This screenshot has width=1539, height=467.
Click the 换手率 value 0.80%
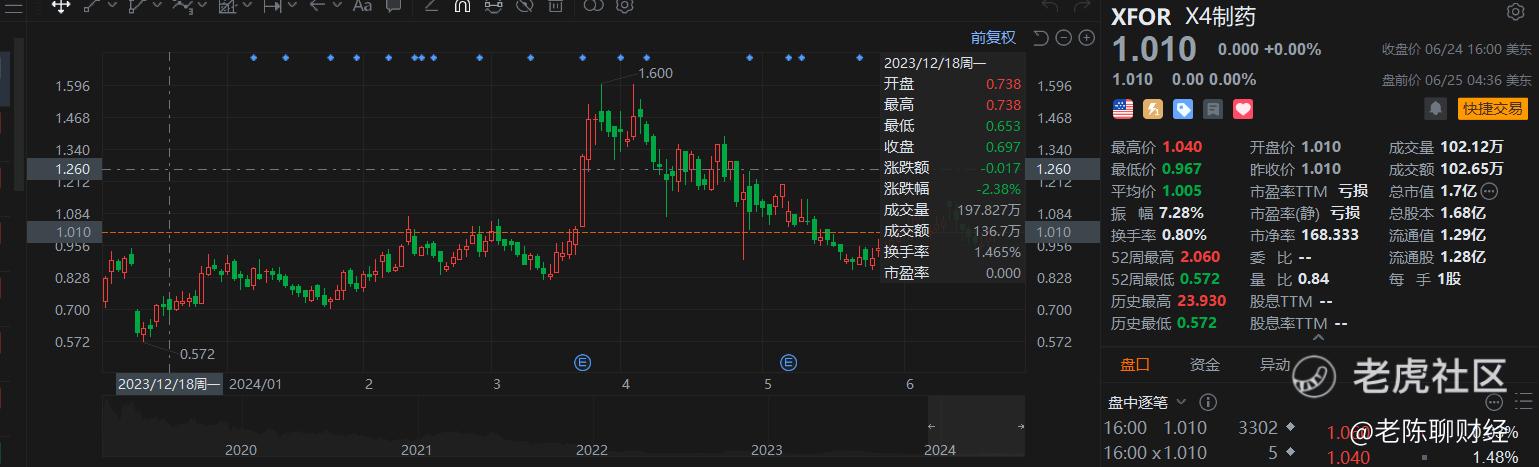coord(1182,235)
